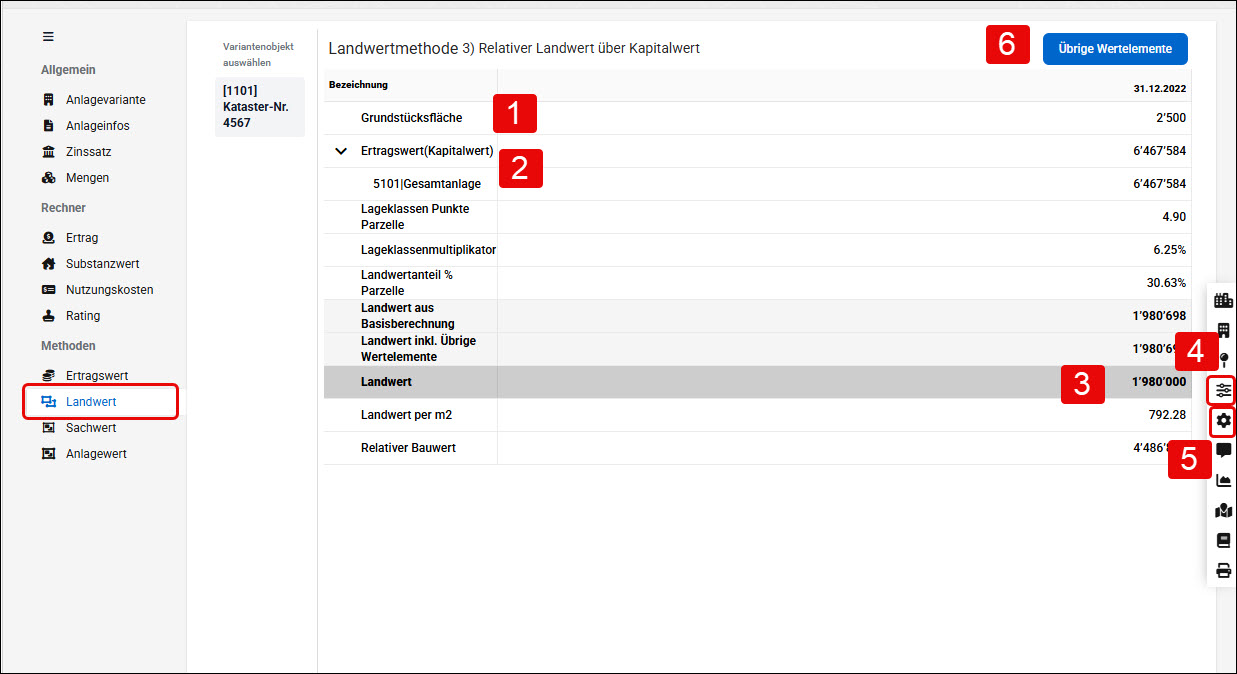Open the sliders settings icon in right toolbar
Screen dimensions: 1237x674
point(1223,390)
